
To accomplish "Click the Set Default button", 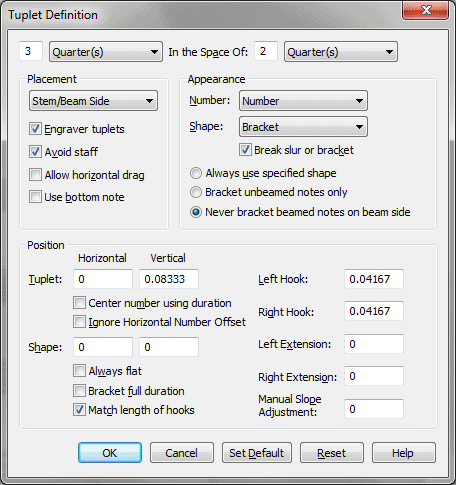I will point(257,453).
